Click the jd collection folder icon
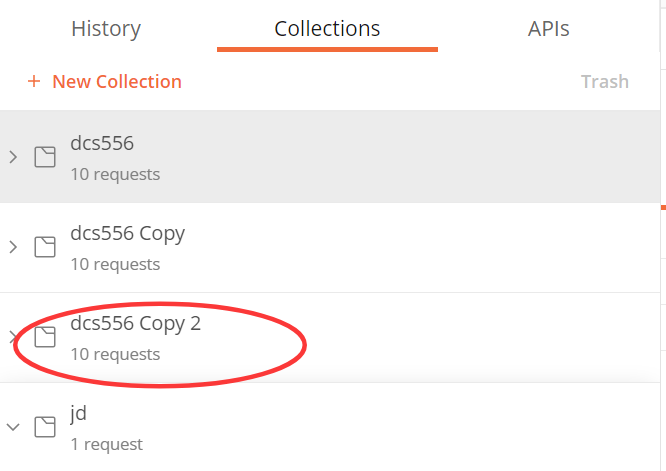The height and width of the screenshot is (471, 666). click(x=44, y=427)
